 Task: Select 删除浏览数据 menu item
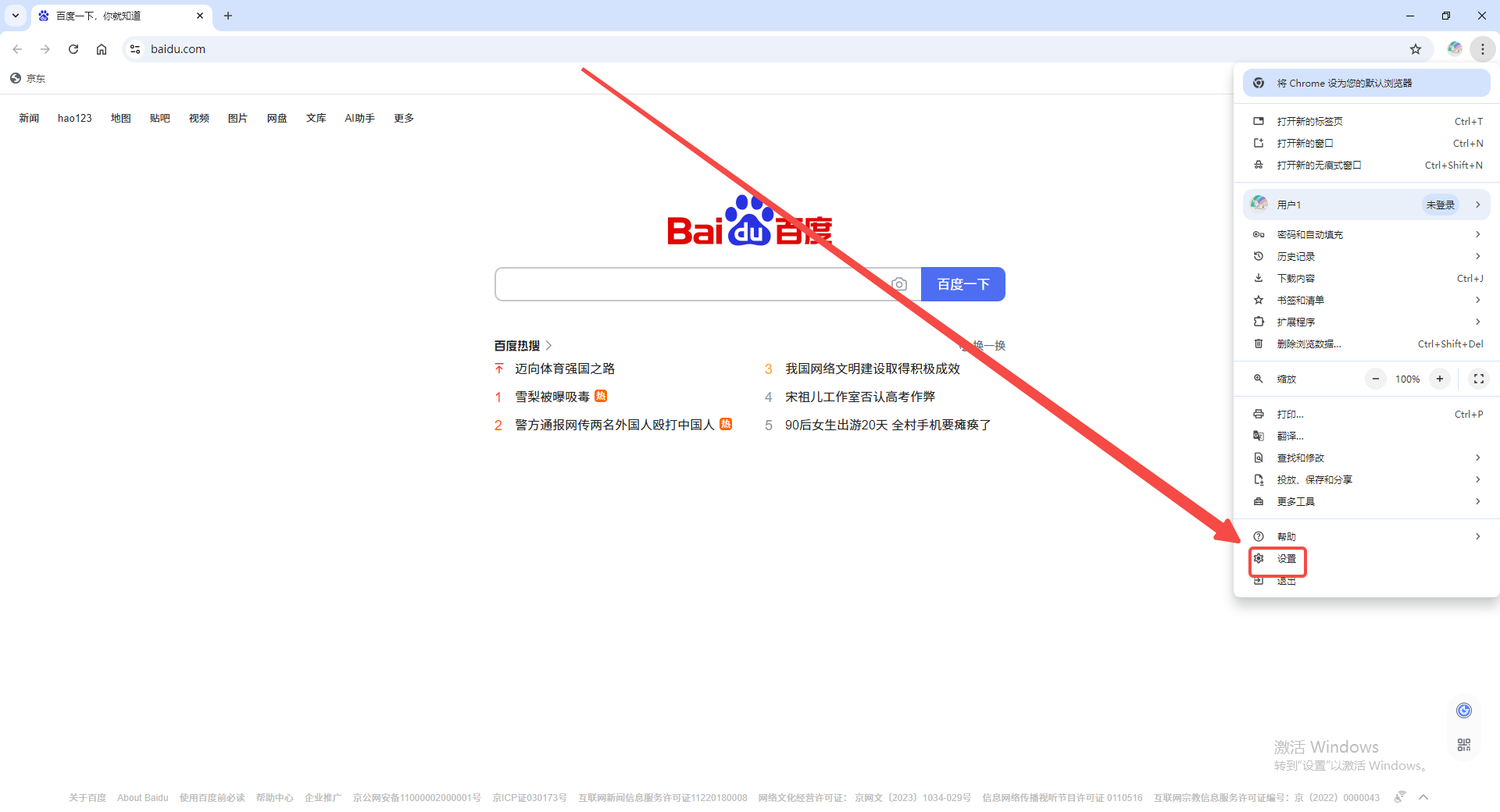[1366, 344]
